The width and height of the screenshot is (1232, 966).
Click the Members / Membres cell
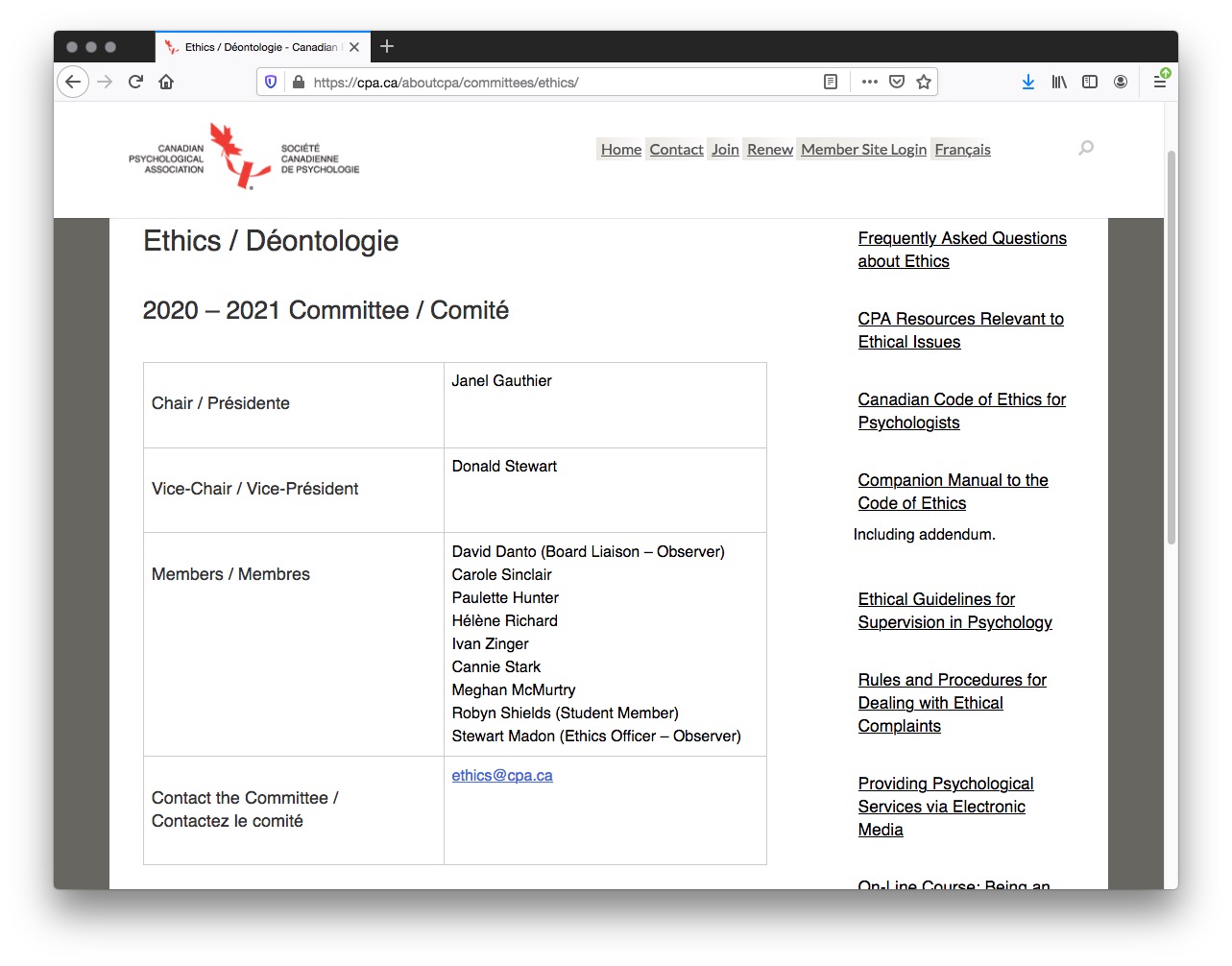pyautogui.click(x=294, y=644)
